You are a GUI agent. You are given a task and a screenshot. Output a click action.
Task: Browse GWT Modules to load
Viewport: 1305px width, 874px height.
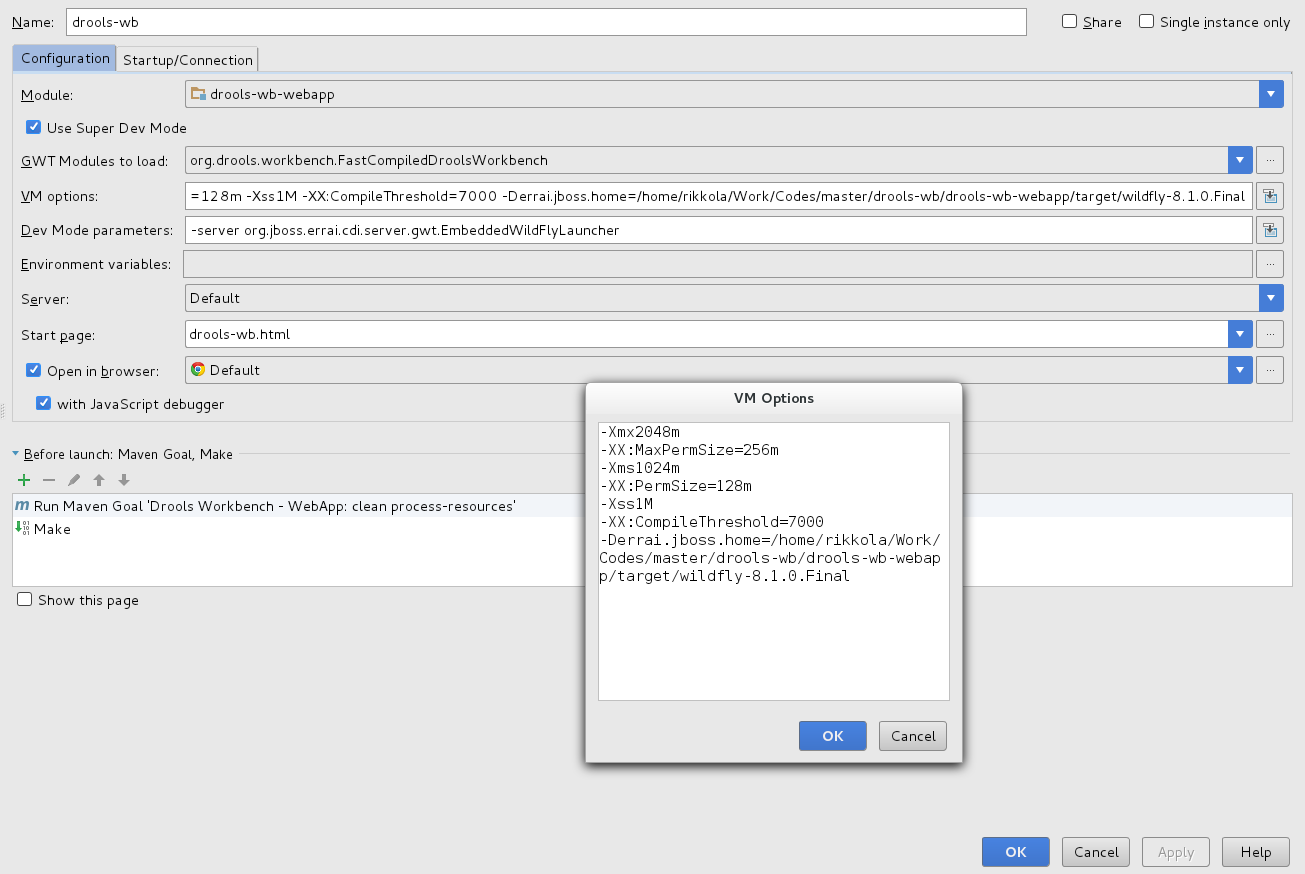pos(1270,160)
